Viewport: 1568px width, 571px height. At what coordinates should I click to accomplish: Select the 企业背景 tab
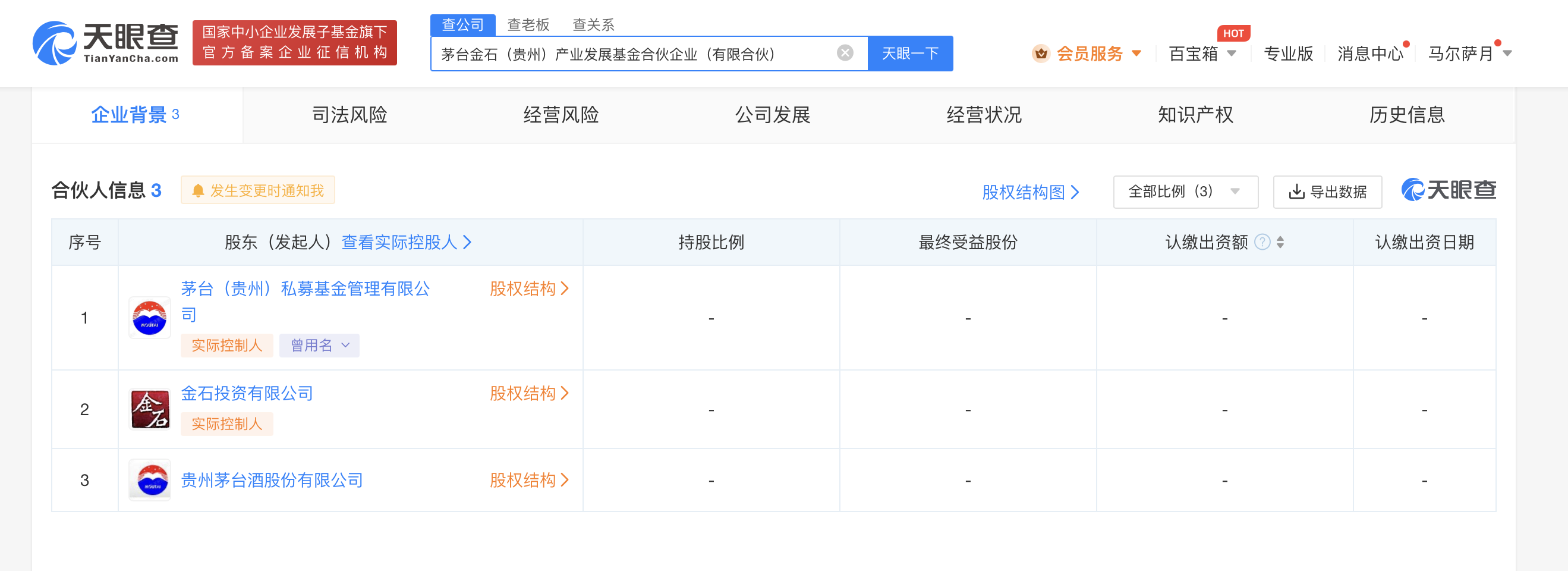pos(137,115)
